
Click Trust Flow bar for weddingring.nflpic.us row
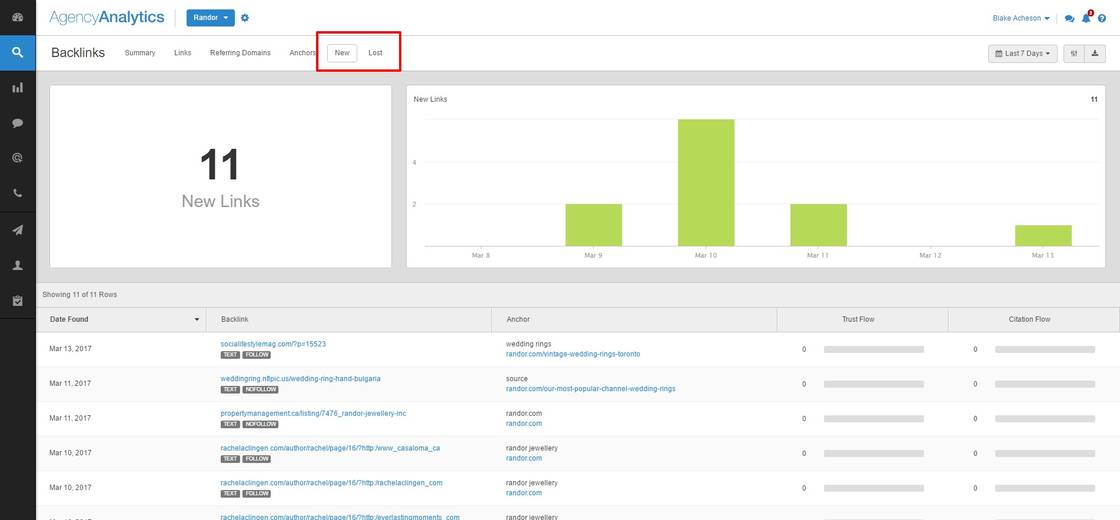874,384
